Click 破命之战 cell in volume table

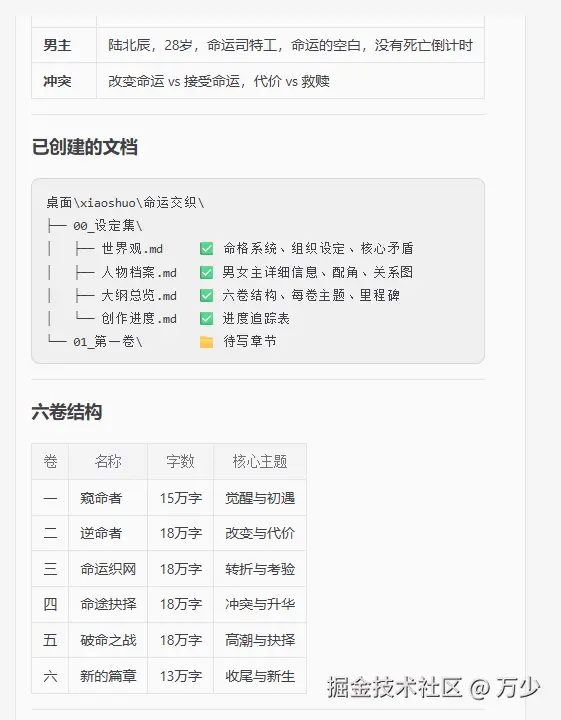(108, 640)
